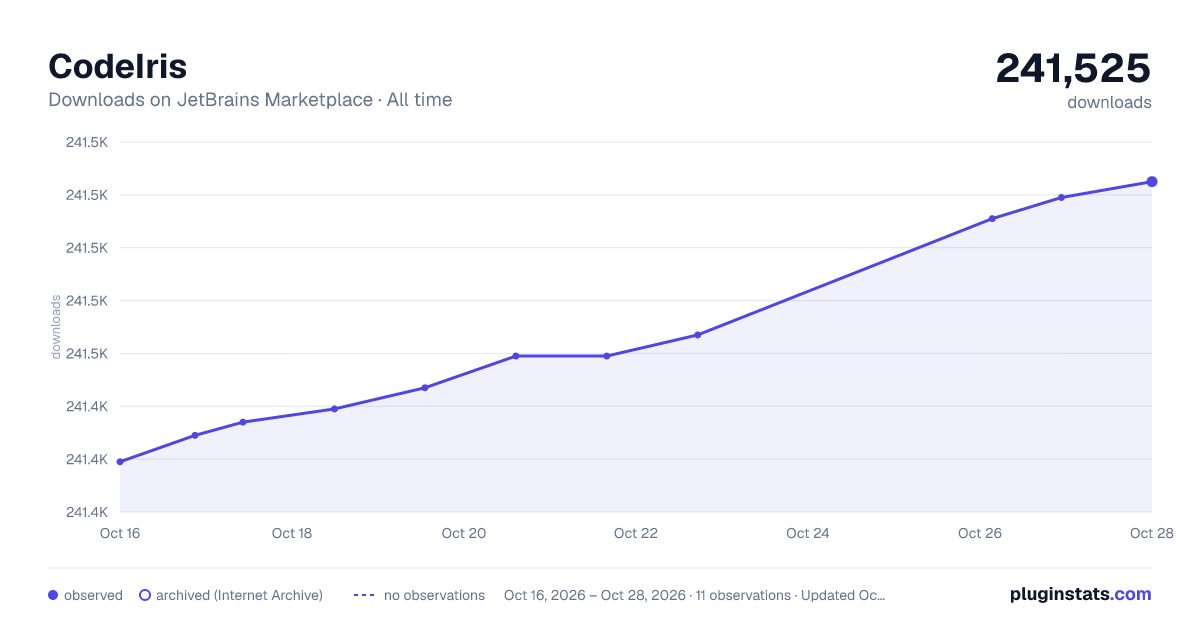Click the 'Downloads on JetBrains Marketplace · All time' subtitle
1200x630 pixels.
tap(250, 100)
